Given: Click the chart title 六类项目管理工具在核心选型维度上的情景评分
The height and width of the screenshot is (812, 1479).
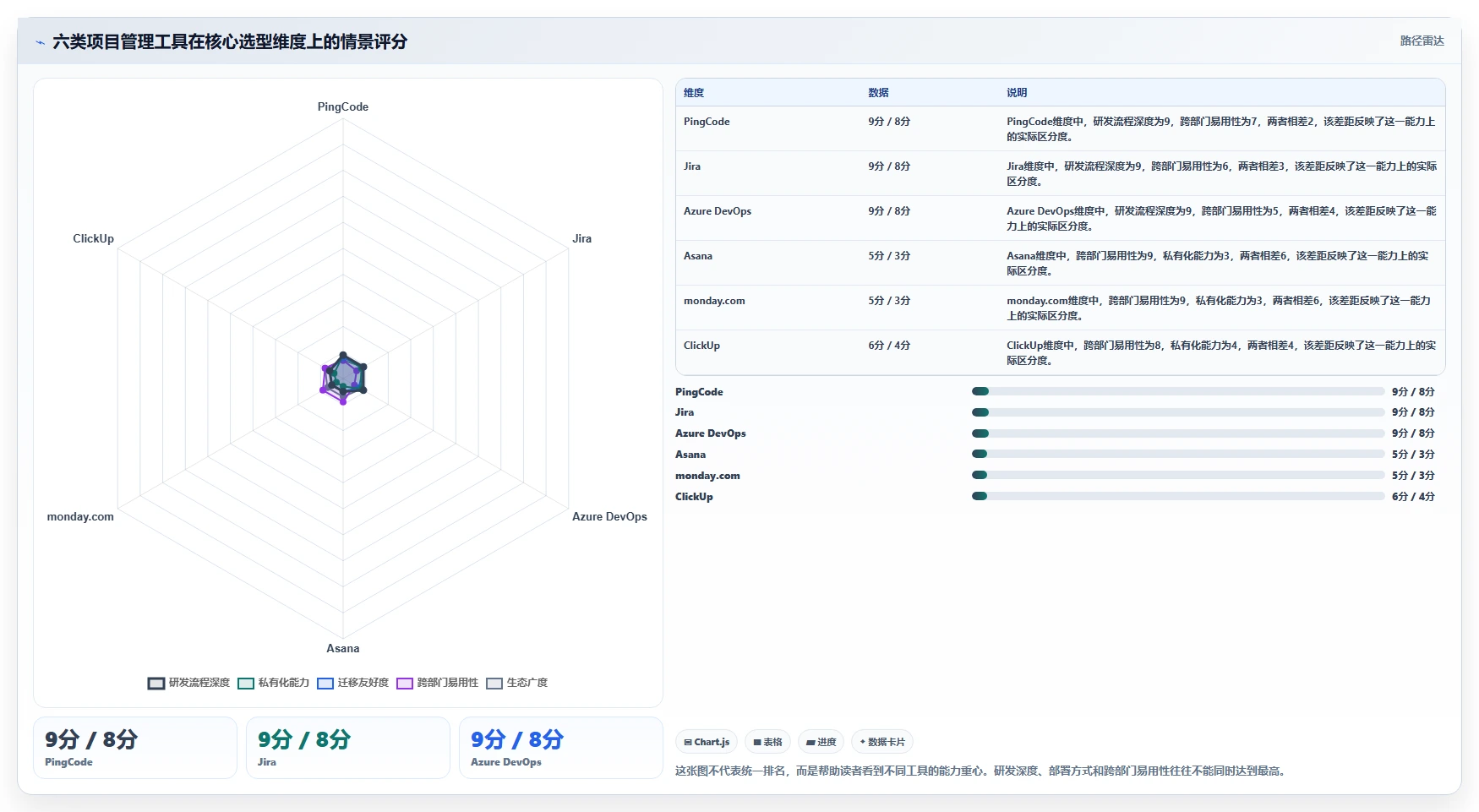Looking at the screenshot, I should click(230, 41).
